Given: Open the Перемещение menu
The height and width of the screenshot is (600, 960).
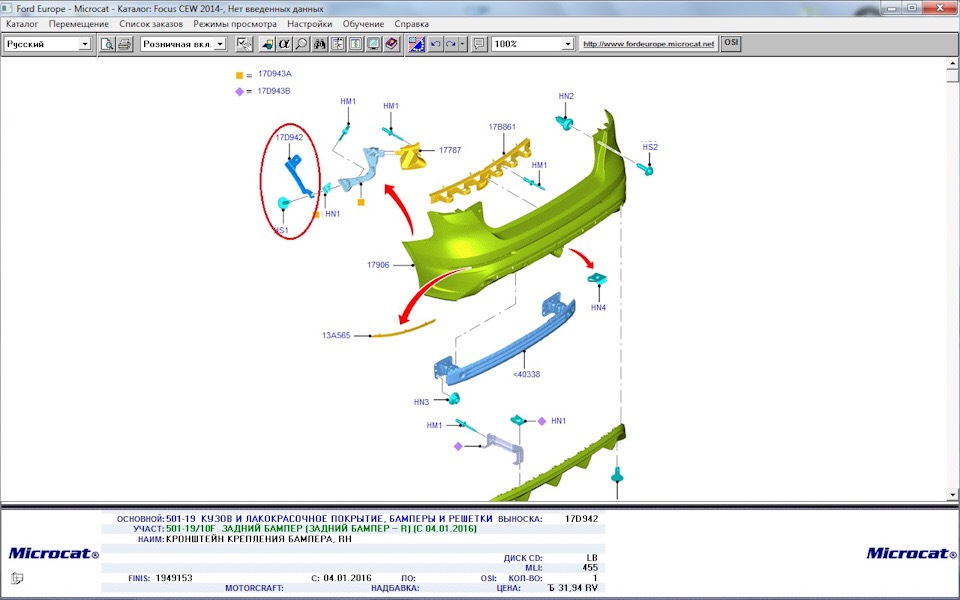Looking at the screenshot, I should [x=79, y=24].
